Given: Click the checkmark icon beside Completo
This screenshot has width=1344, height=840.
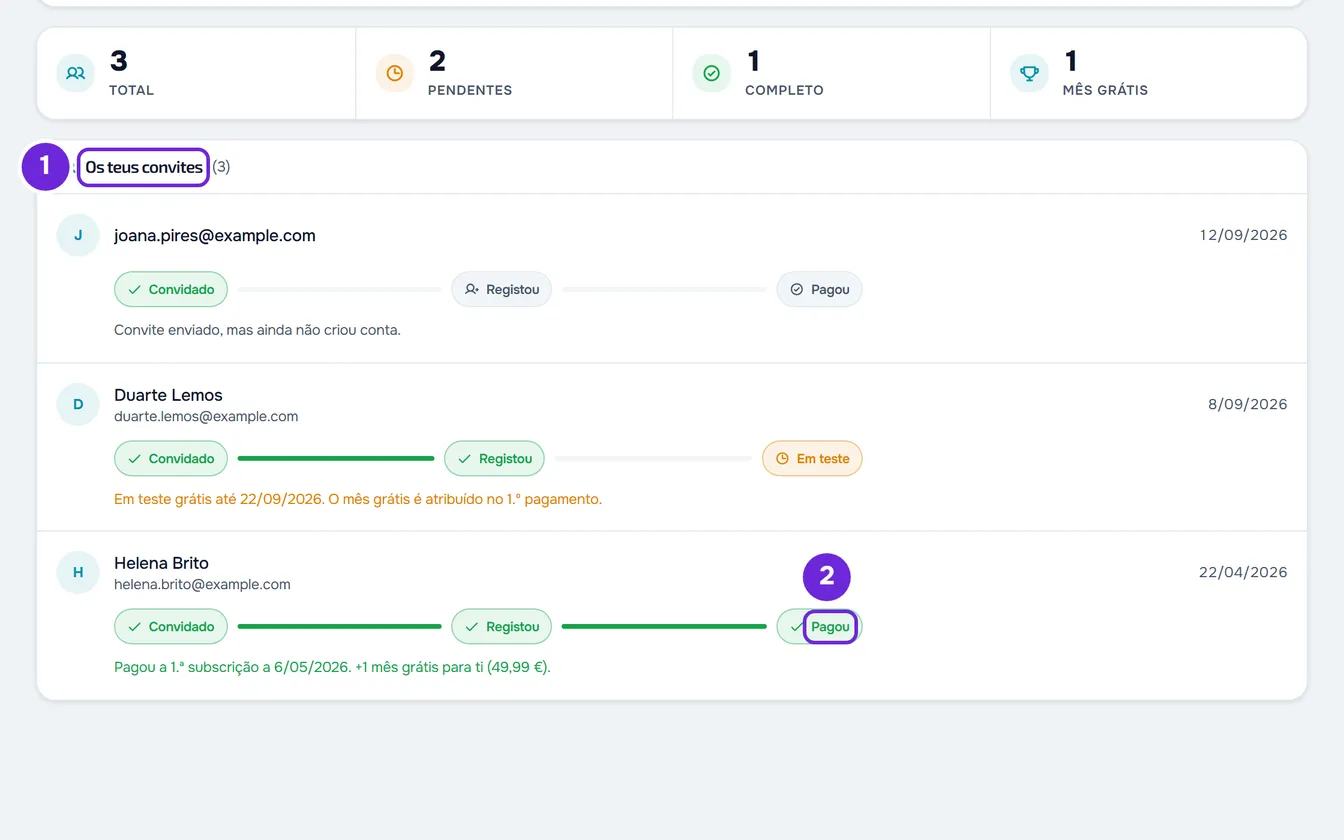Looking at the screenshot, I should [x=711, y=73].
